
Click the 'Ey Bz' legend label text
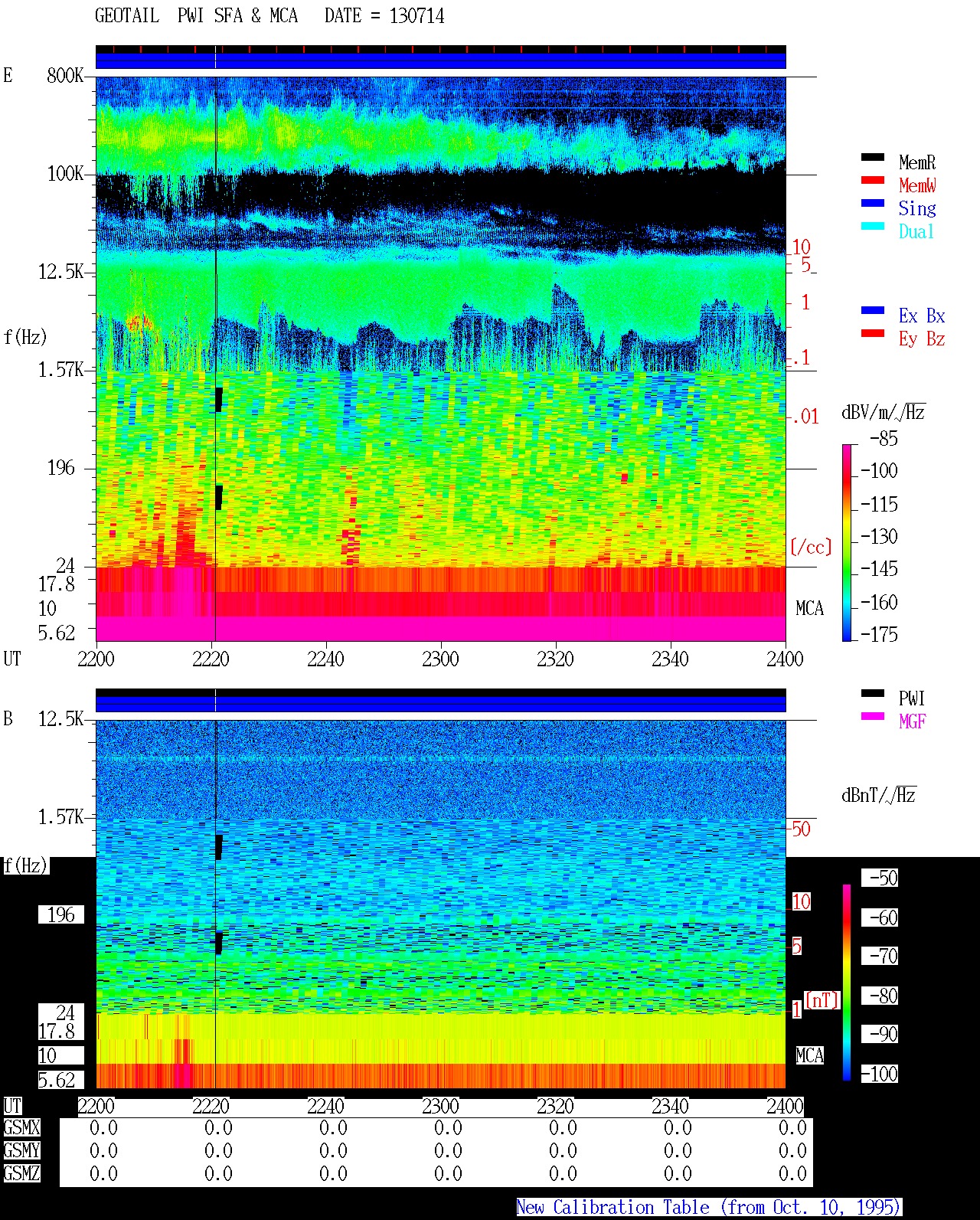pos(922,339)
